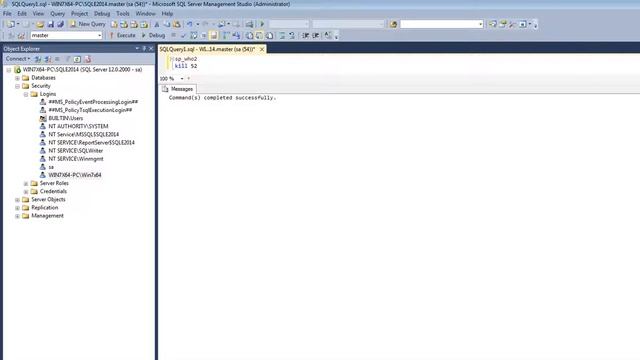Click the Database Engine Query icon
The height and width of the screenshot is (360, 640).
click(x=114, y=24)
